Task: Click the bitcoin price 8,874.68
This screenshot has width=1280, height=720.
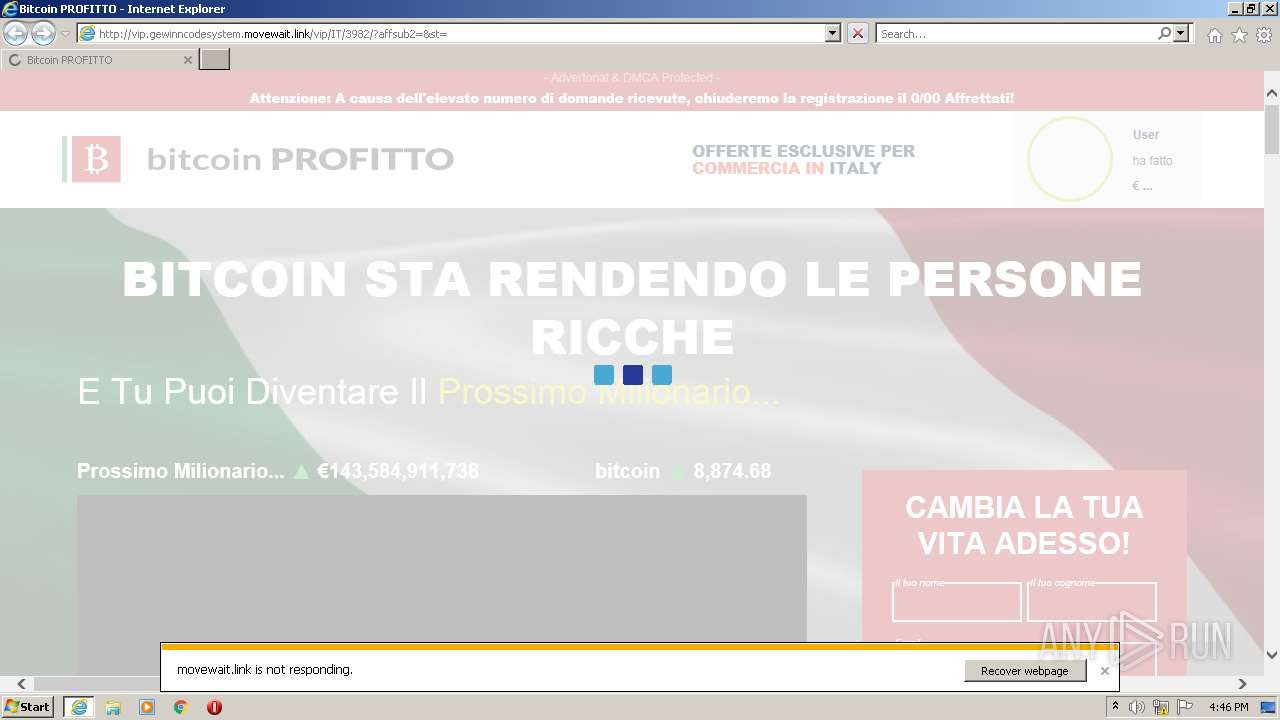Action: pyautogui.click(x=732, y=471)
